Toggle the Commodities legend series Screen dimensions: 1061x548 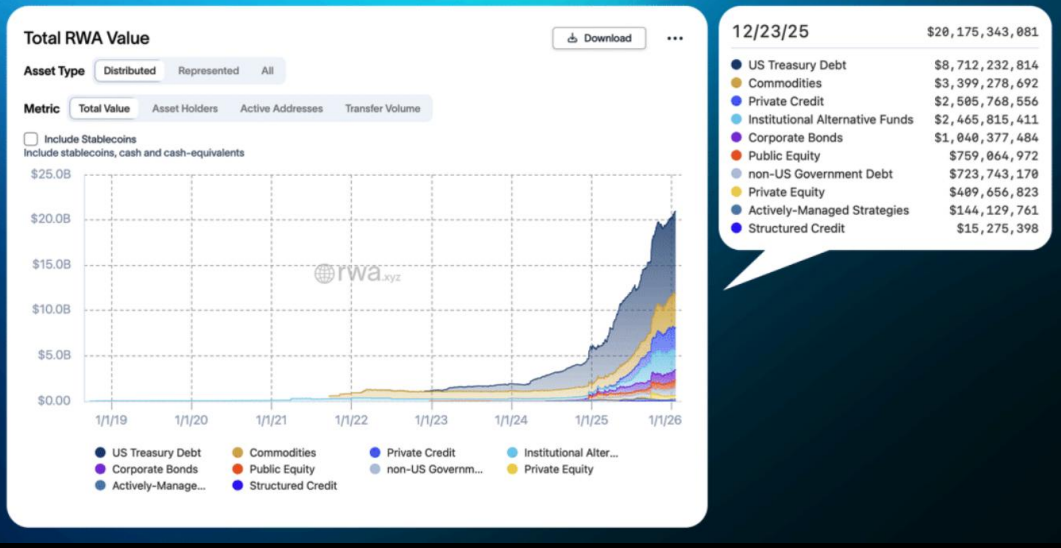pos(237,453)
